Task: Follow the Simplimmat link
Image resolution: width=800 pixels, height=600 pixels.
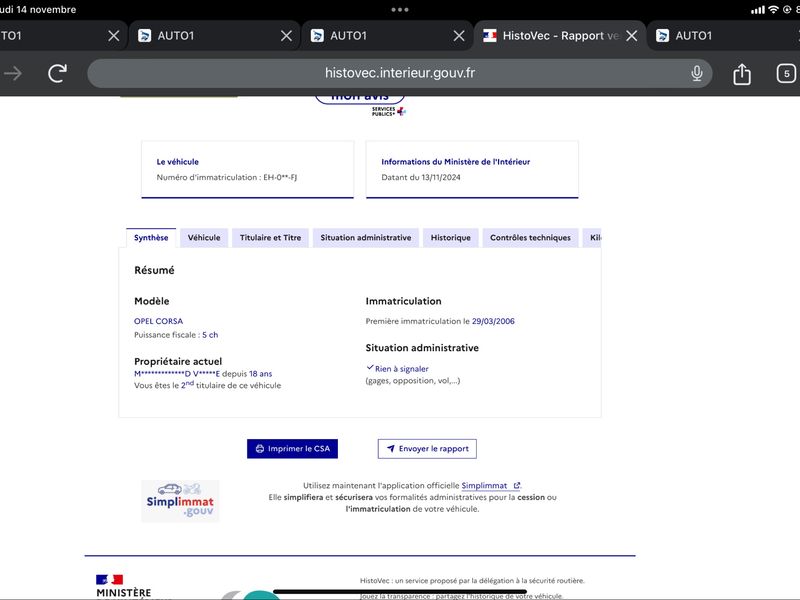Action: [x=490, y=486]
